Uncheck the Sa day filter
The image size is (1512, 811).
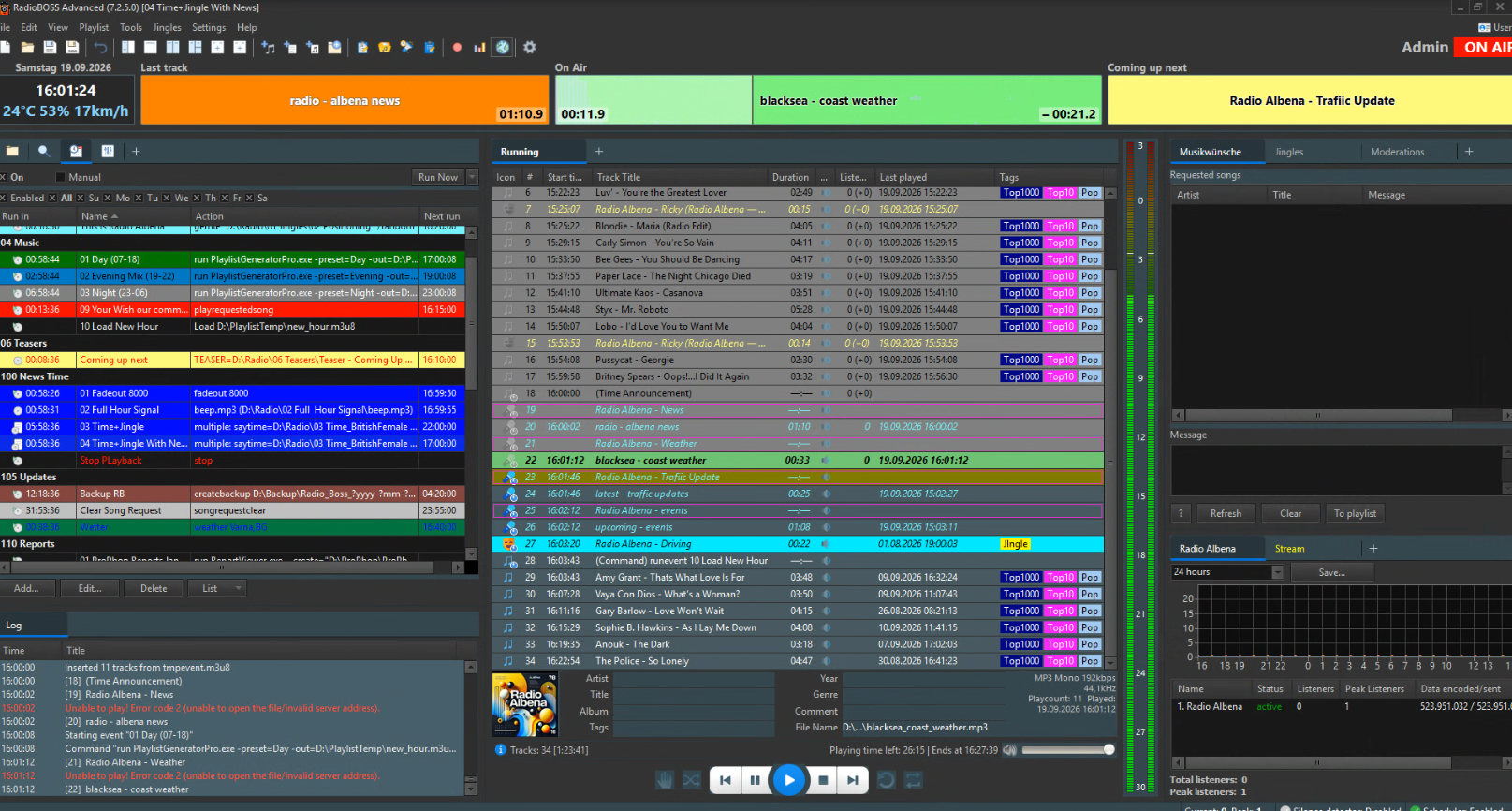pyautogui.click(x=250, y=198)
